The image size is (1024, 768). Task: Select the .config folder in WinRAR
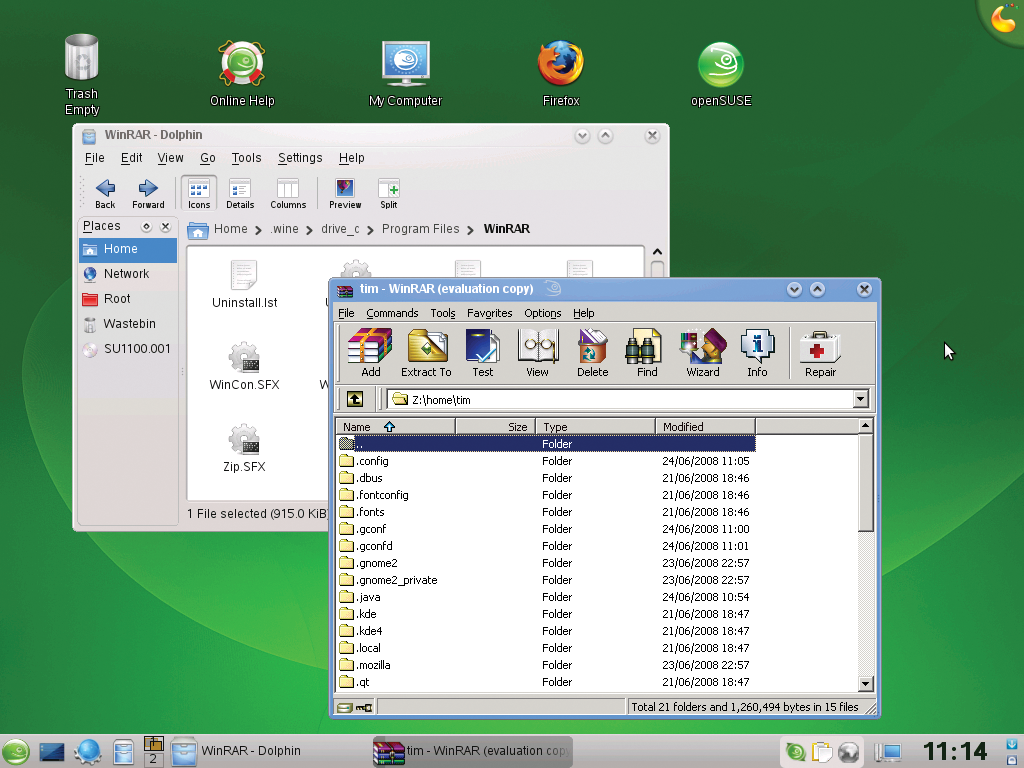click(546, 461)
